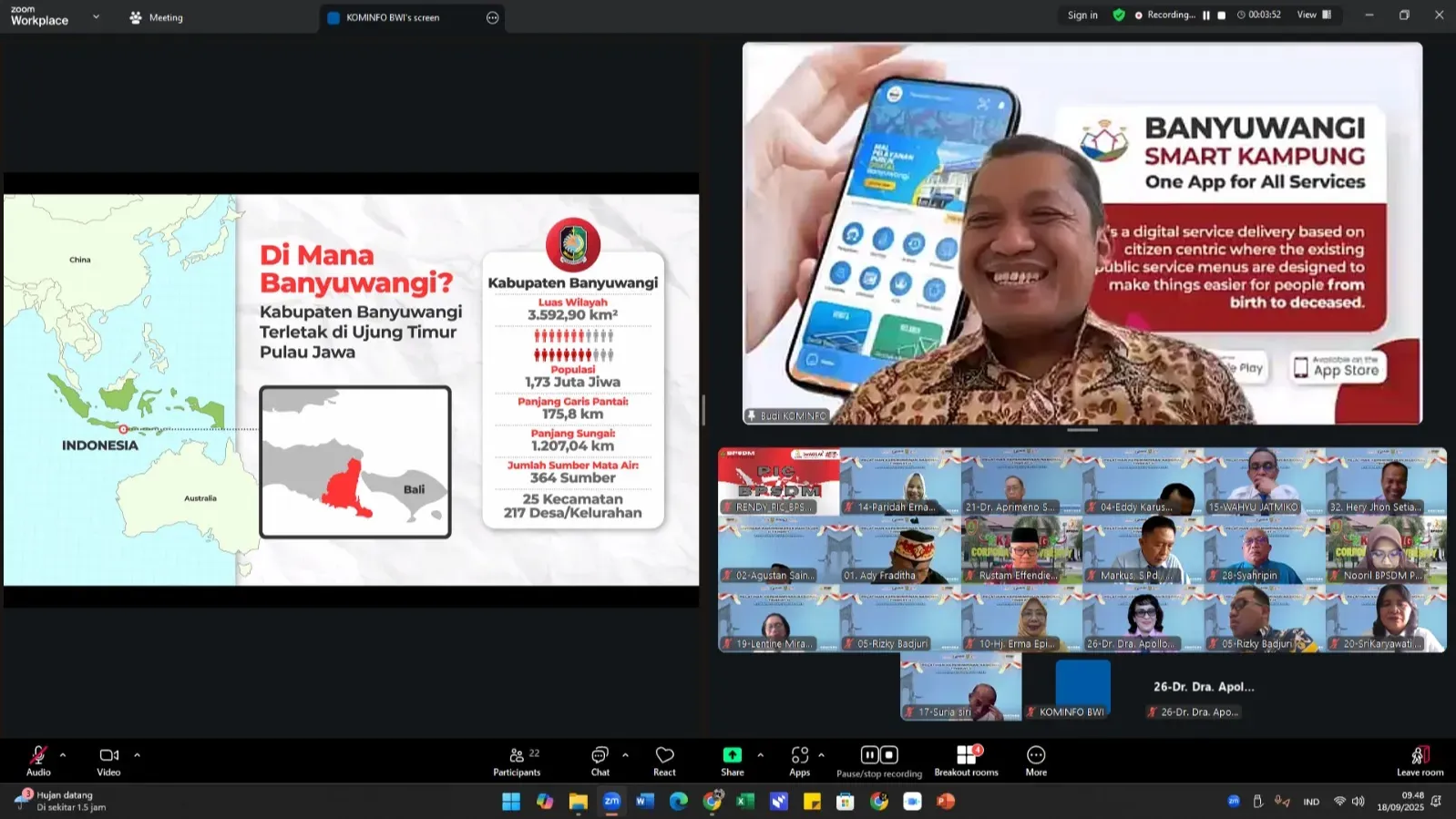Click the encryption shield icon
Image resolution: width=1456 pixels, height=819 pixels.
click(1119, 15)
